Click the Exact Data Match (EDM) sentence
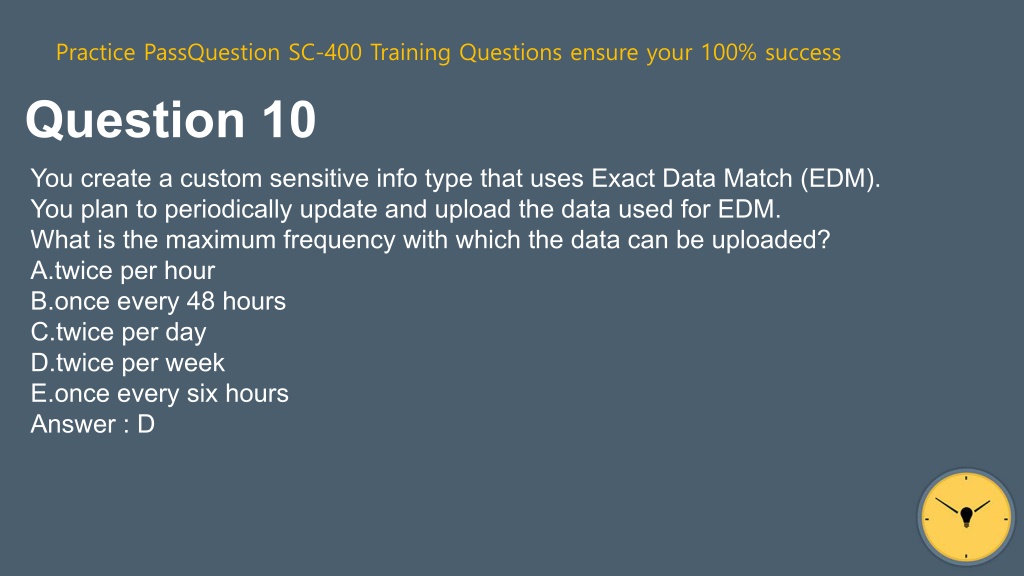 click(455, 178)
